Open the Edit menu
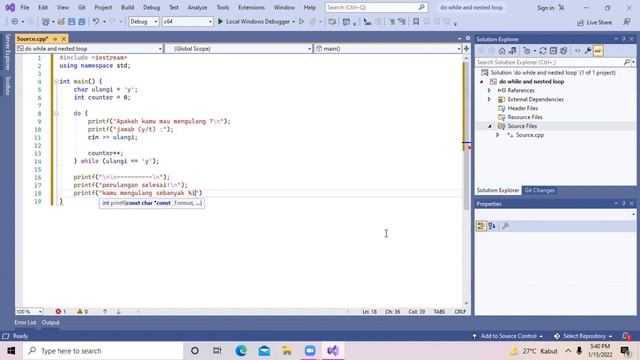 click(x=43, y=7)
